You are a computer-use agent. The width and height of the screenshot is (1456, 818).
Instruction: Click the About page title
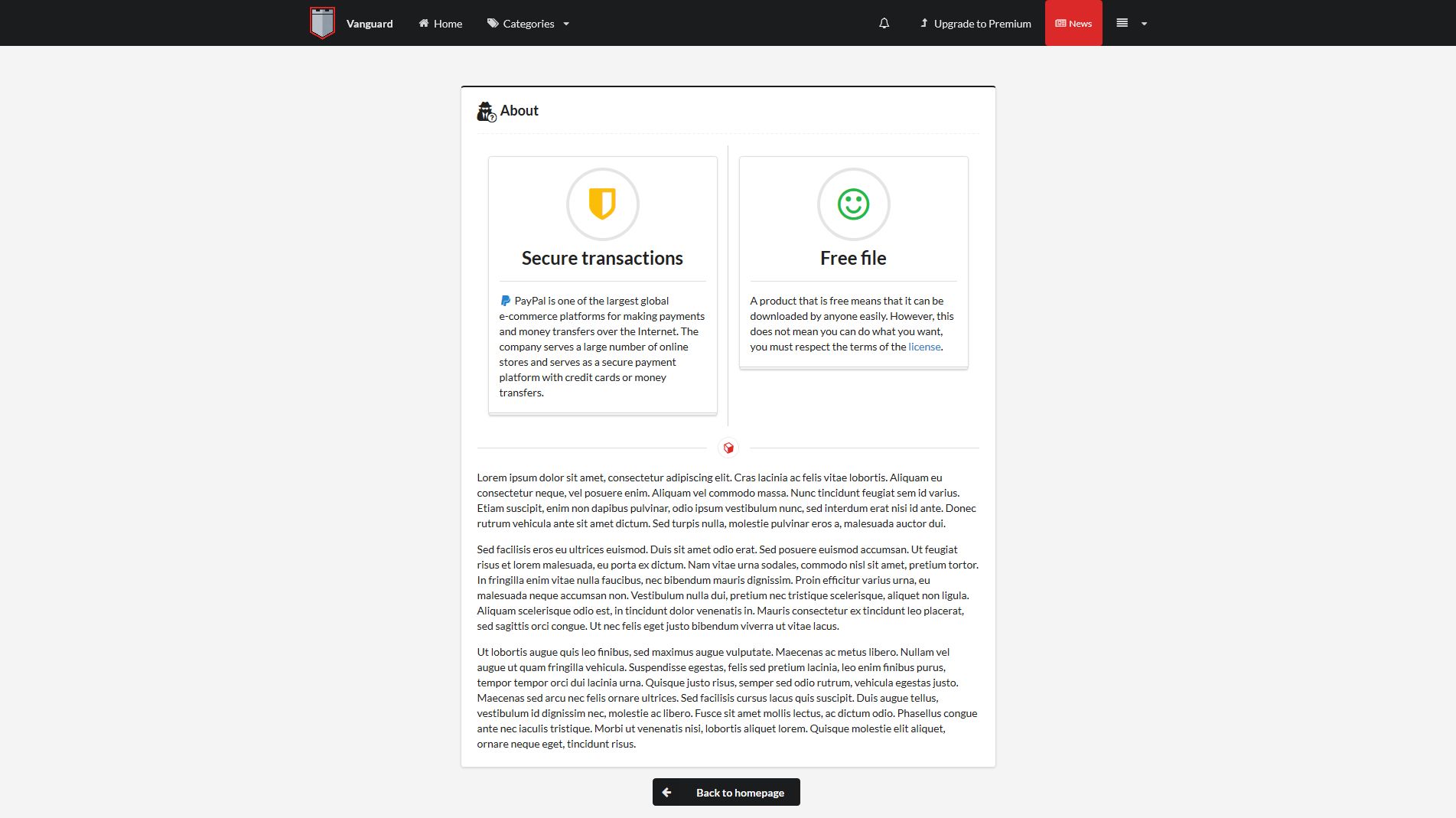pos(519,110)
